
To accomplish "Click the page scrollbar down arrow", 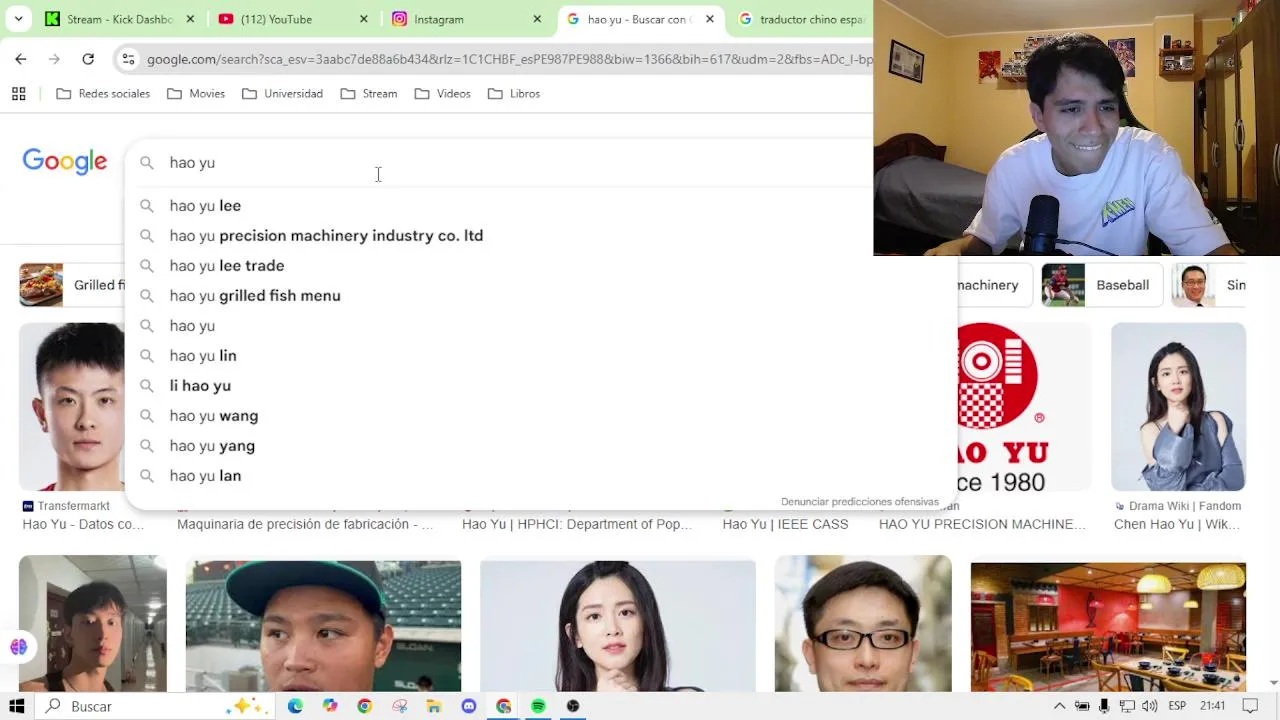I will (x=1273, y=682).
